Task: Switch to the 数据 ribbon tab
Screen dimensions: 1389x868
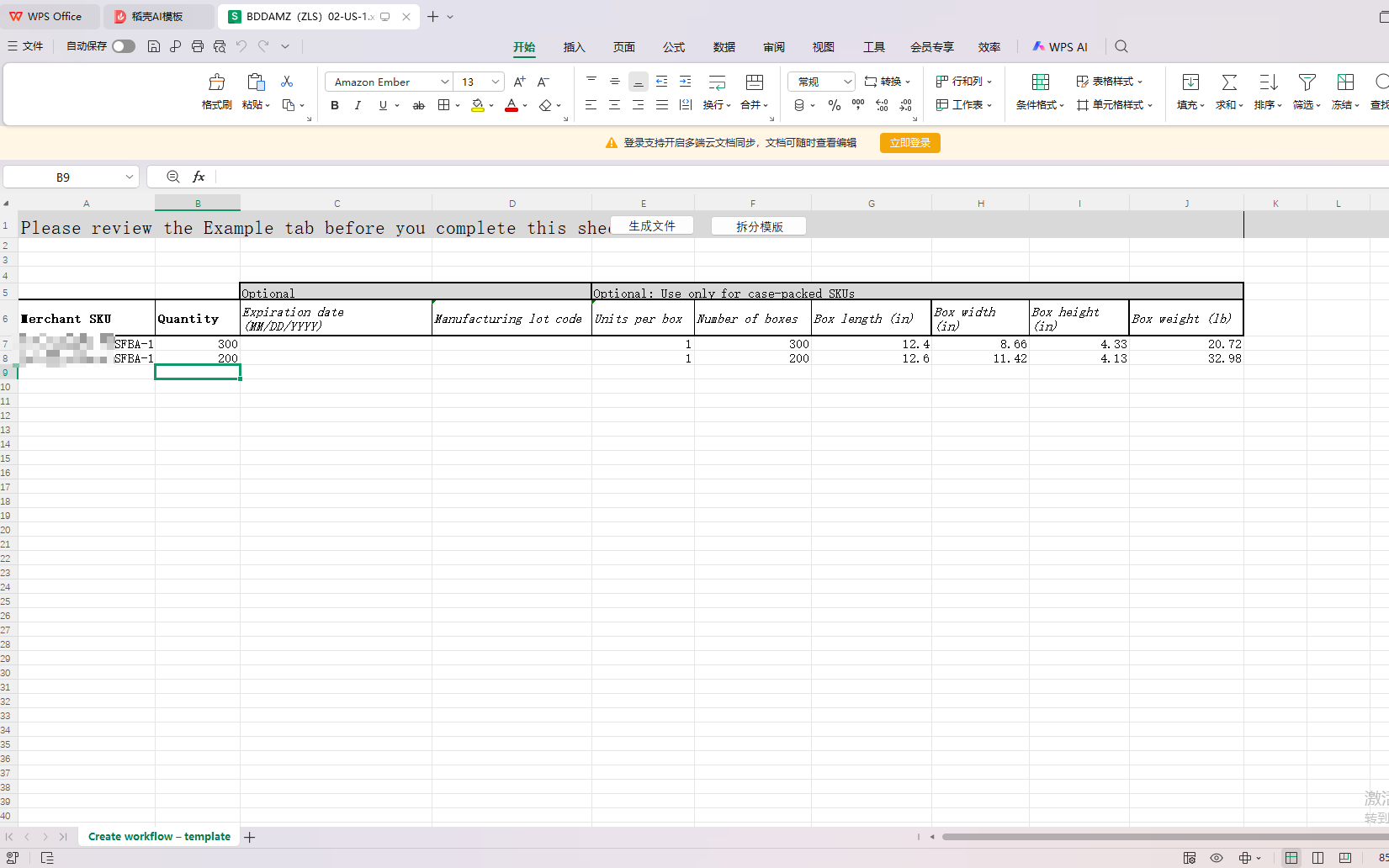Action: [x=724, y=47]
